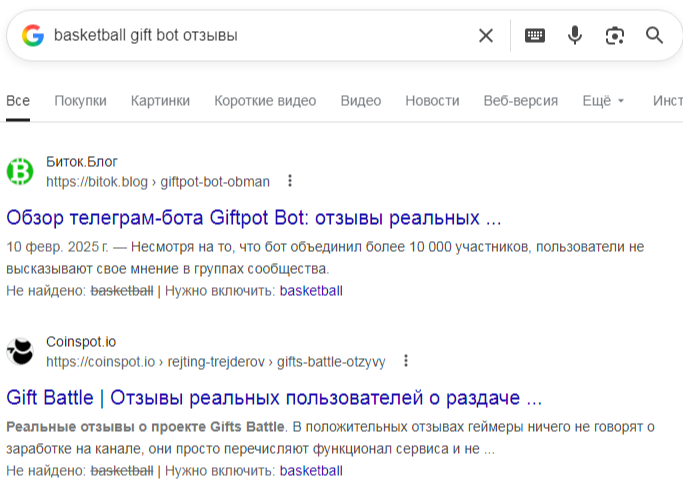683x498 pixels.
Task: Open more options for bitok.blog result
Action: coord(290,181)
